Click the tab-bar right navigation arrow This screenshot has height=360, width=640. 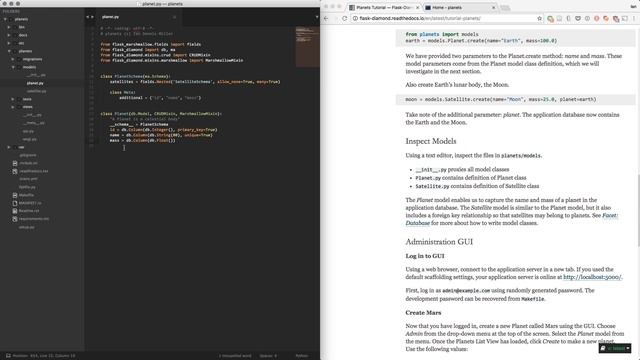(92, 17)
